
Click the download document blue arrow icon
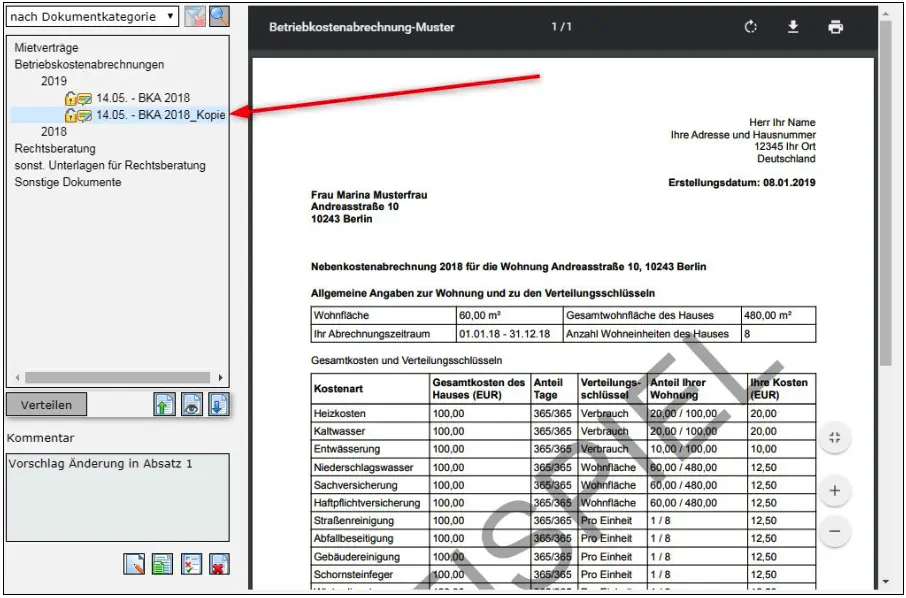[219, 404]
